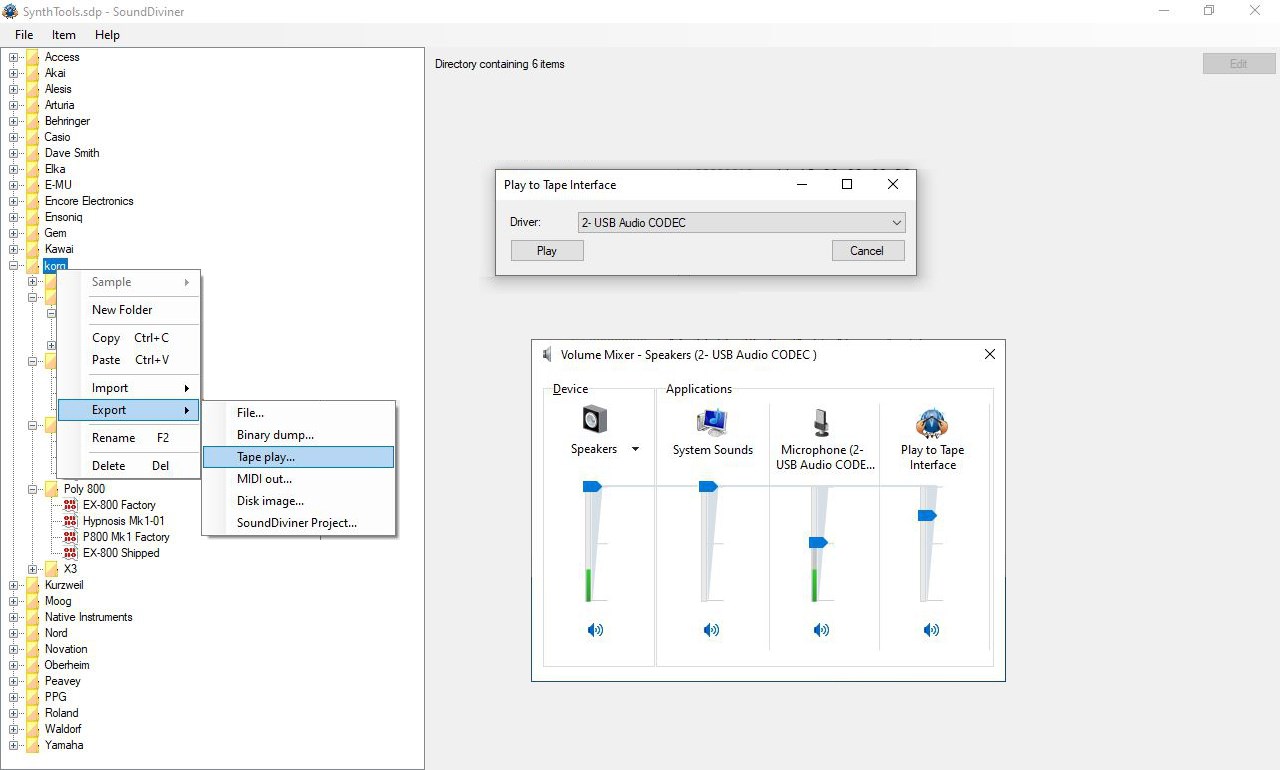Select the Novation tree item

[x=66, y=649]
